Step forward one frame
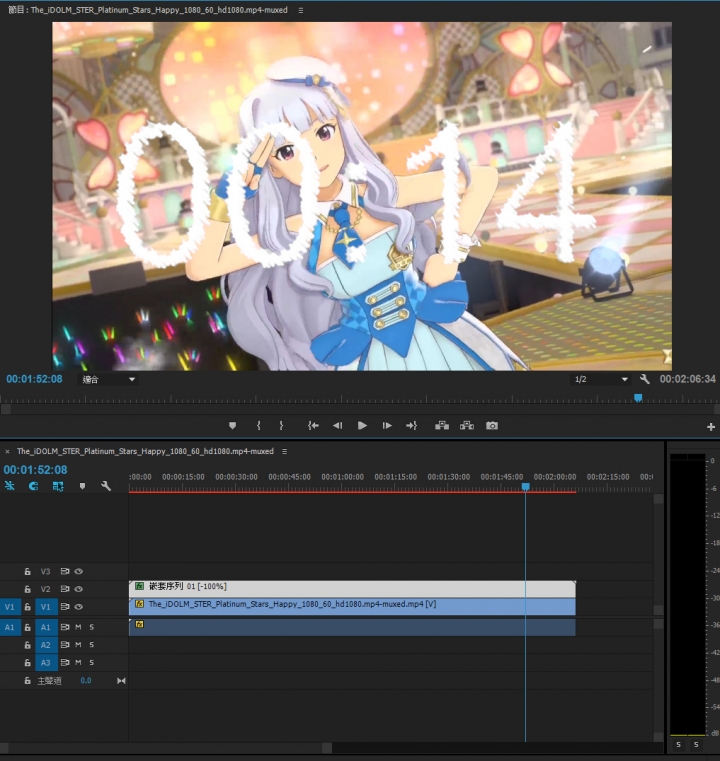 [x=387, y=426]
